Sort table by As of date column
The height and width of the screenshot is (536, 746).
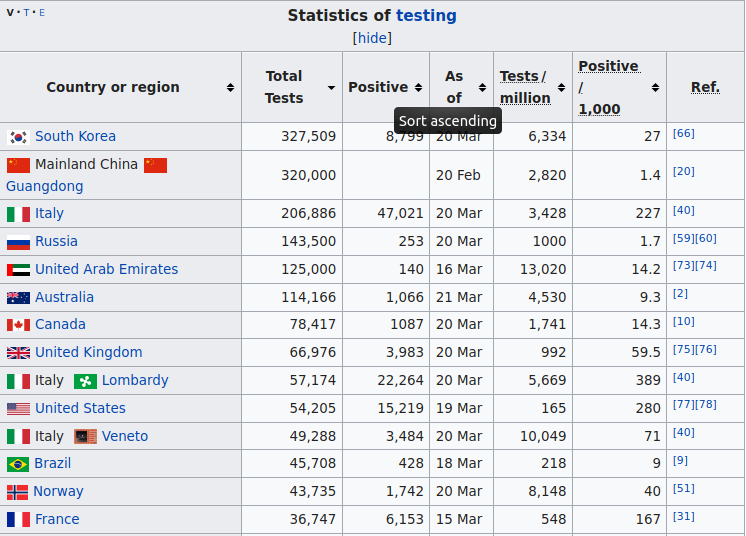482,88
